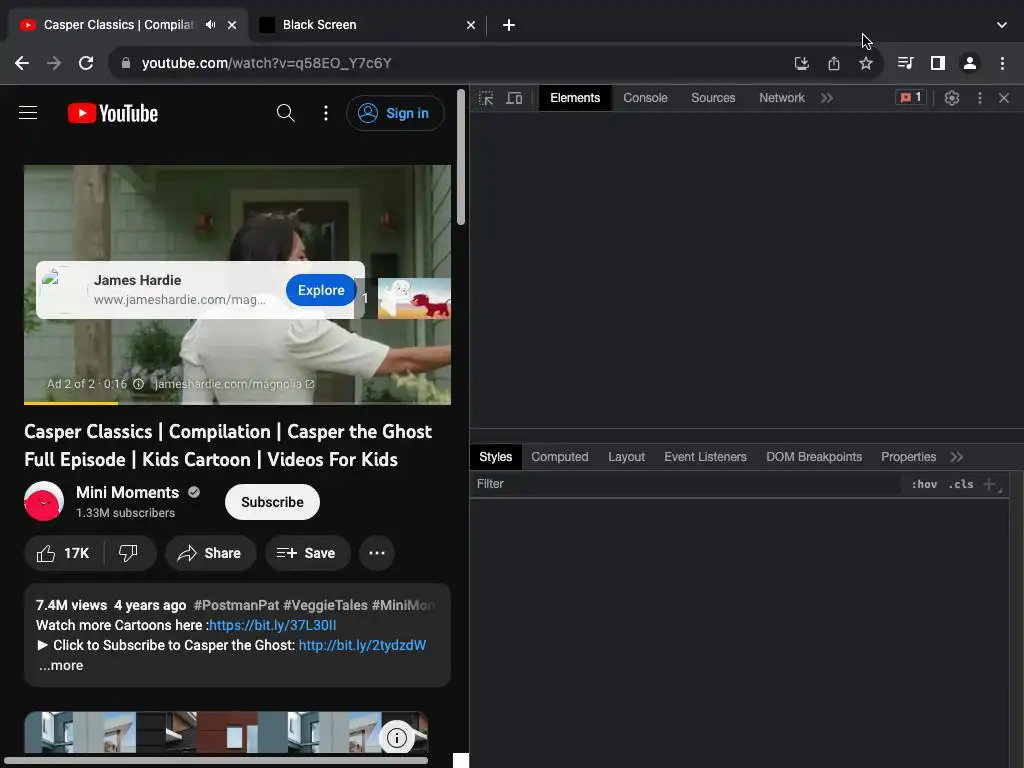Reload the YouTube page
The width and height of the screenshot is (1024, 768).
point(86,63)
